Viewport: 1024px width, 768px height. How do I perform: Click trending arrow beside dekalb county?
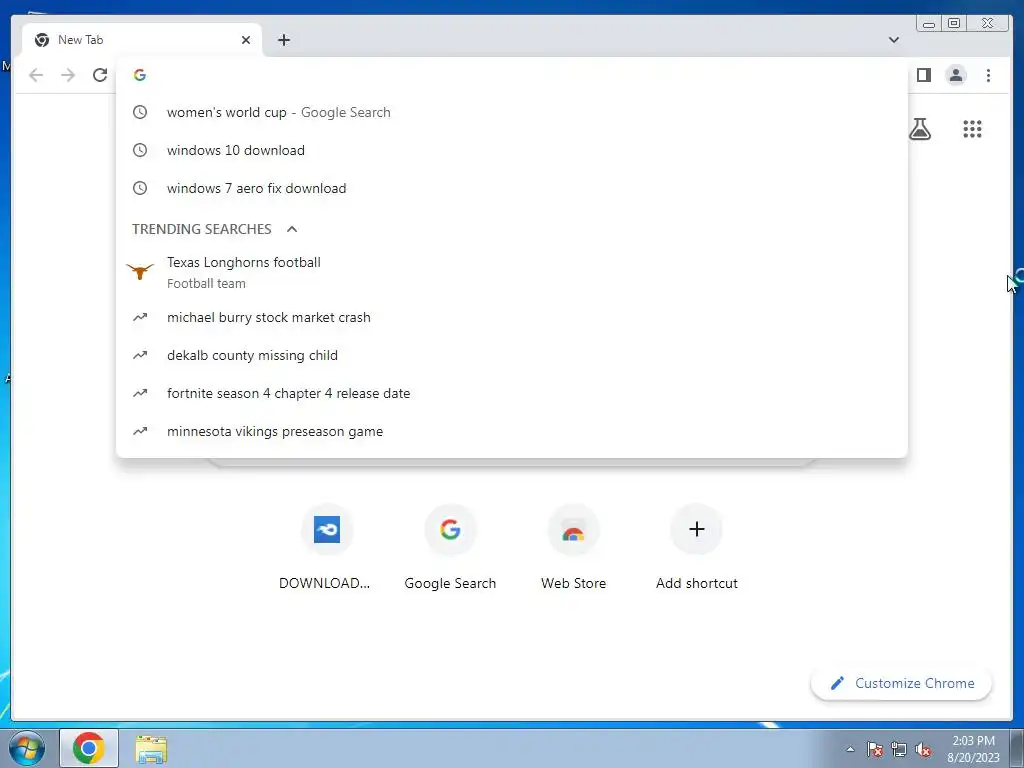point(140,355)
